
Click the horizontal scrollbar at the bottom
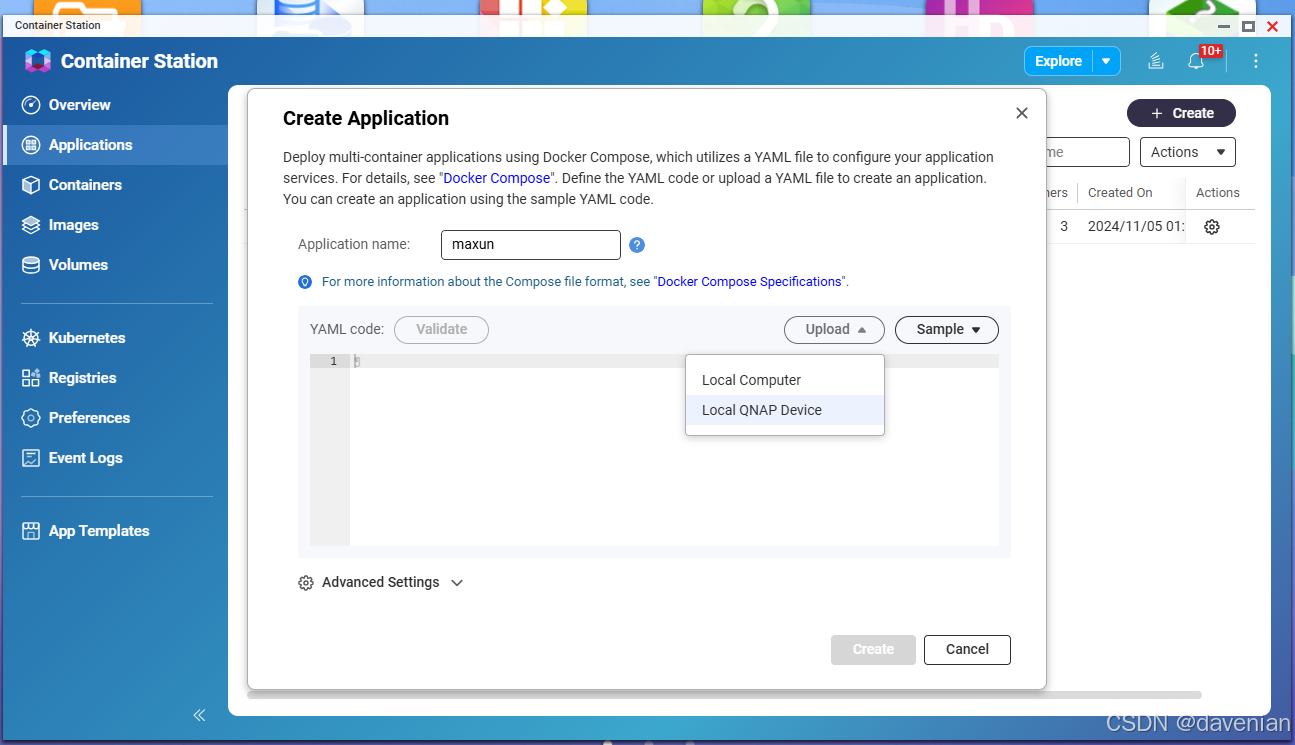724,695
